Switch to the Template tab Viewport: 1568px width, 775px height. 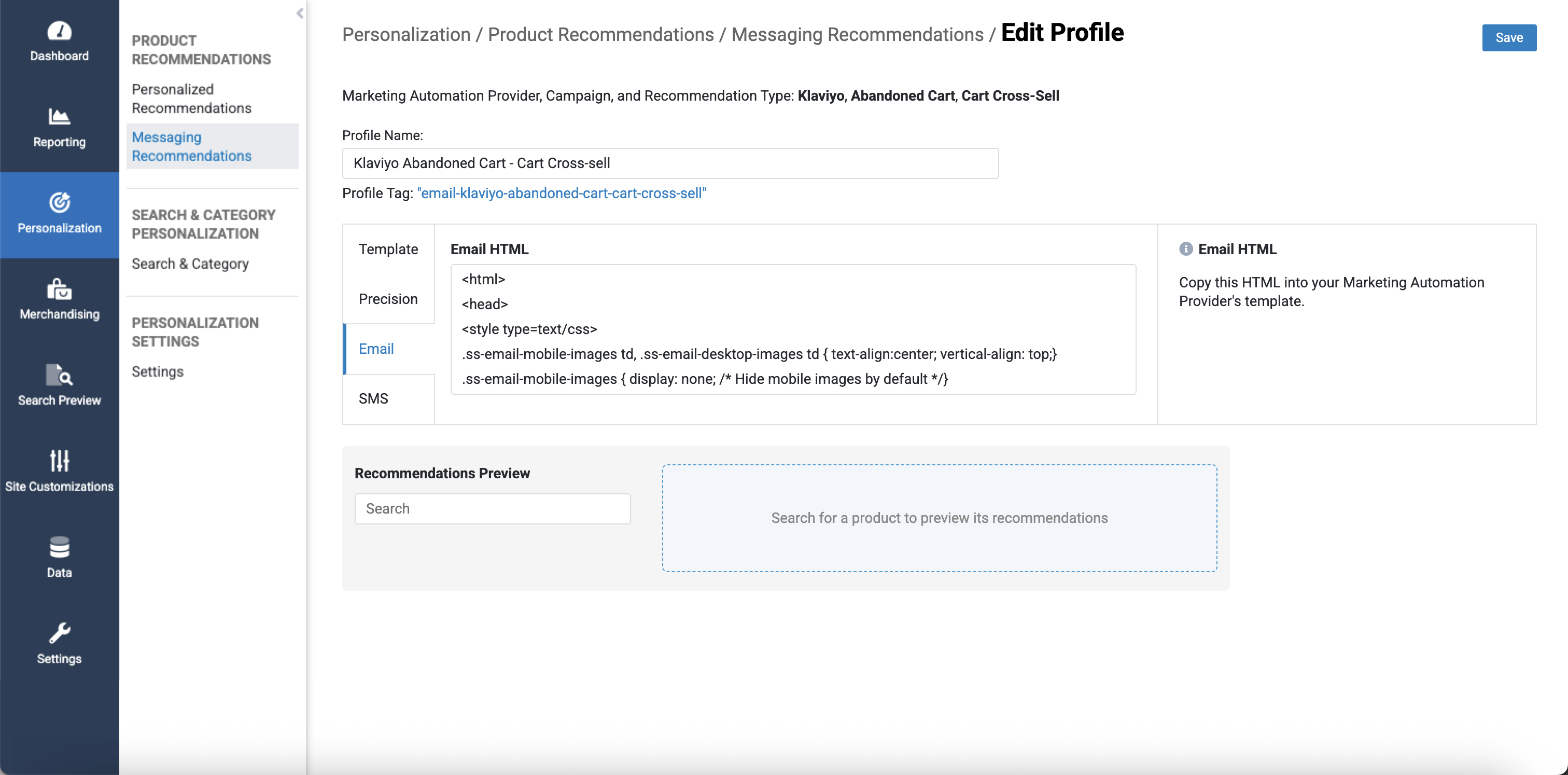click(388, 249)
